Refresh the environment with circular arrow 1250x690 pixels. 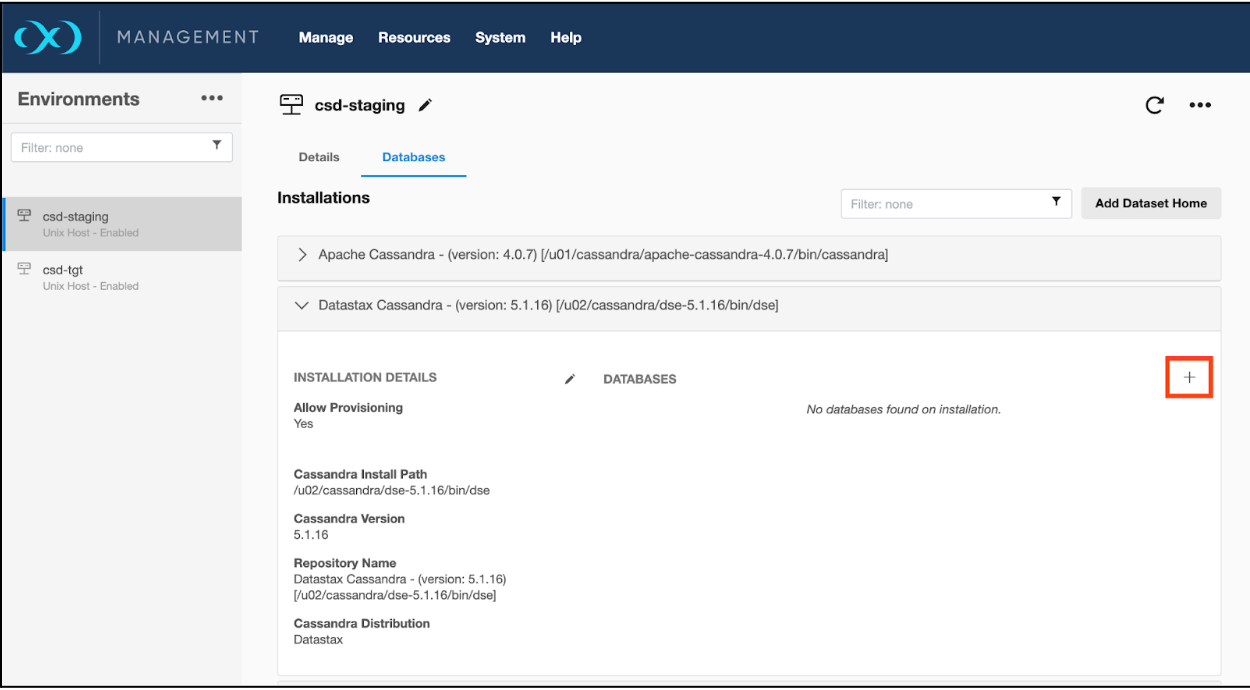[1154, 105]
